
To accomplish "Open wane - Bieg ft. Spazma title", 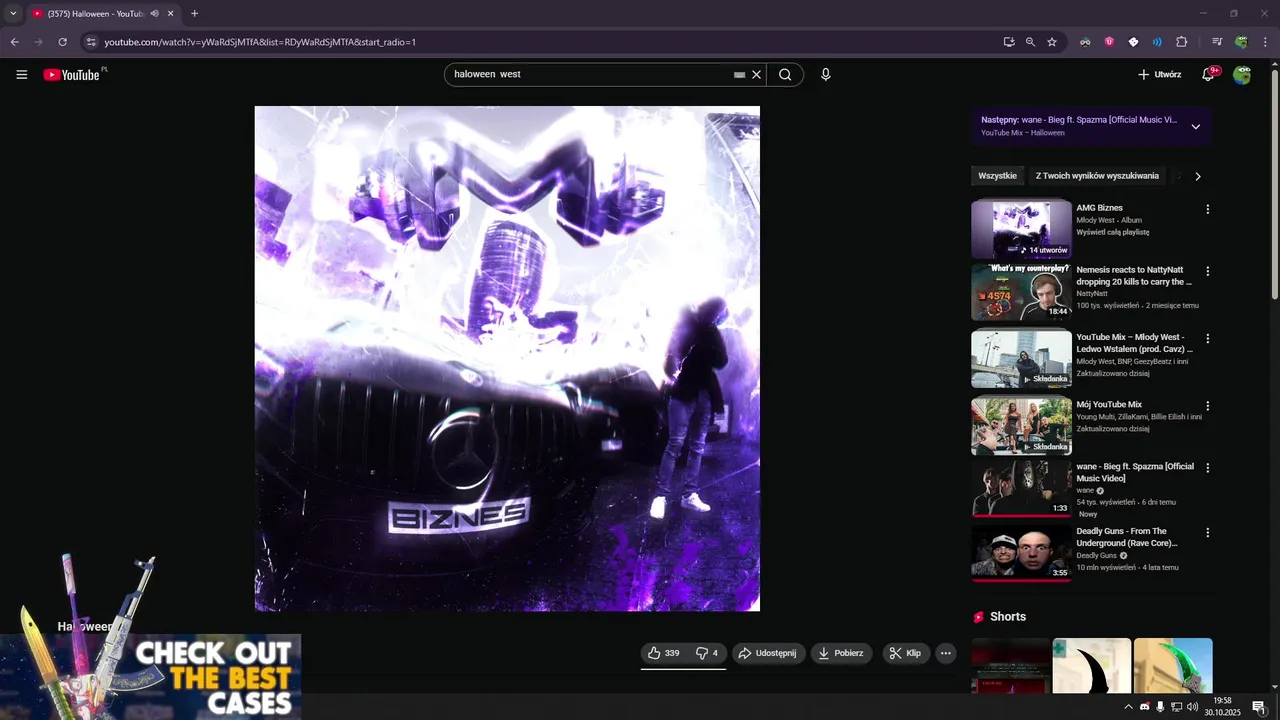I will (1135, 472).
